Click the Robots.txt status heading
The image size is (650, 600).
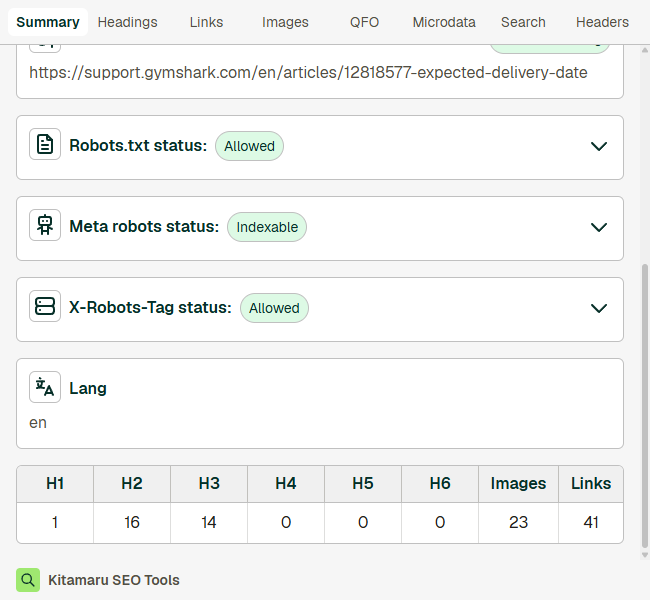pyautogui.click(x=138, y=146)
